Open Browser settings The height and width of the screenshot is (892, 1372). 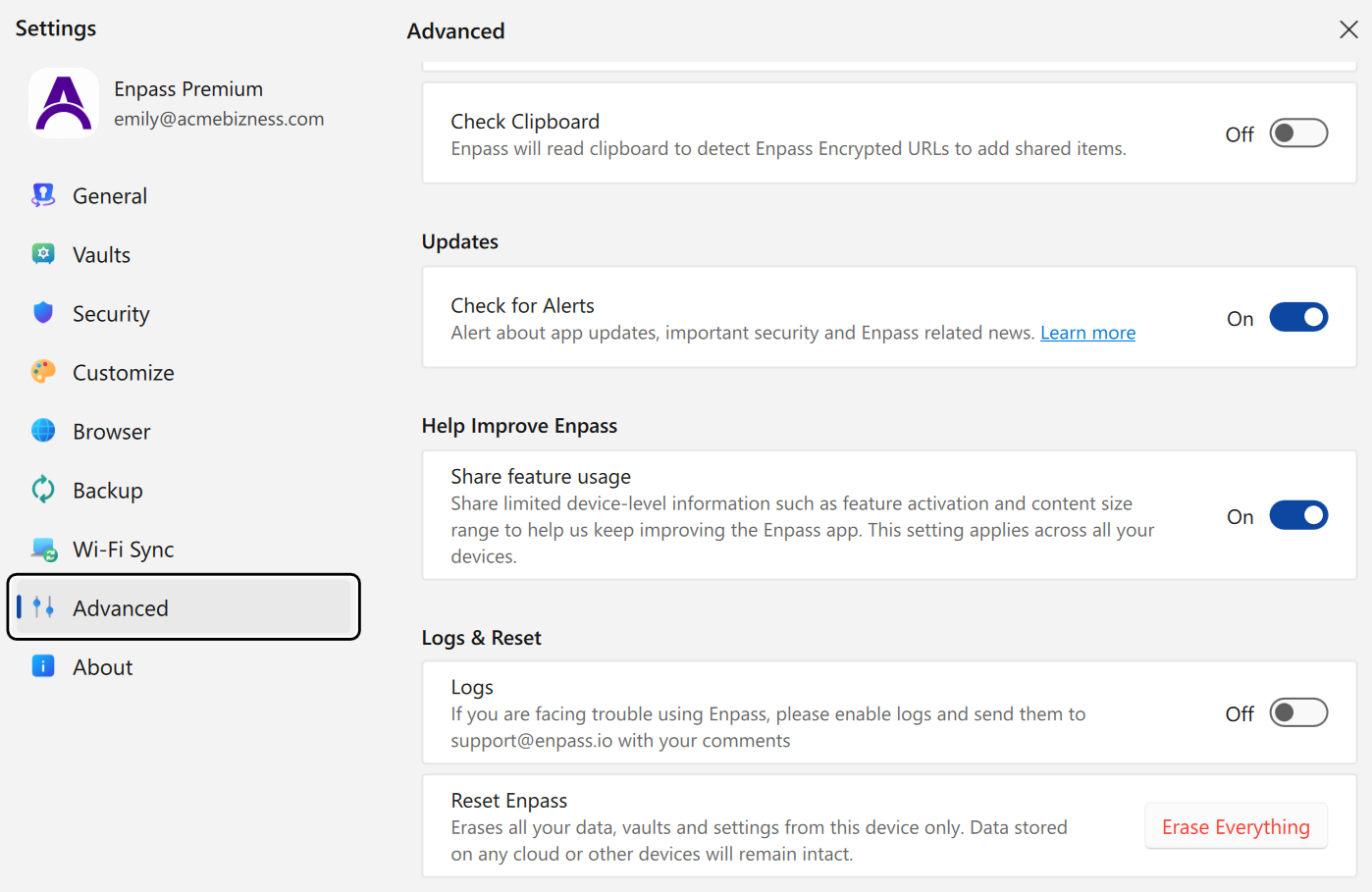pos(184,432)
